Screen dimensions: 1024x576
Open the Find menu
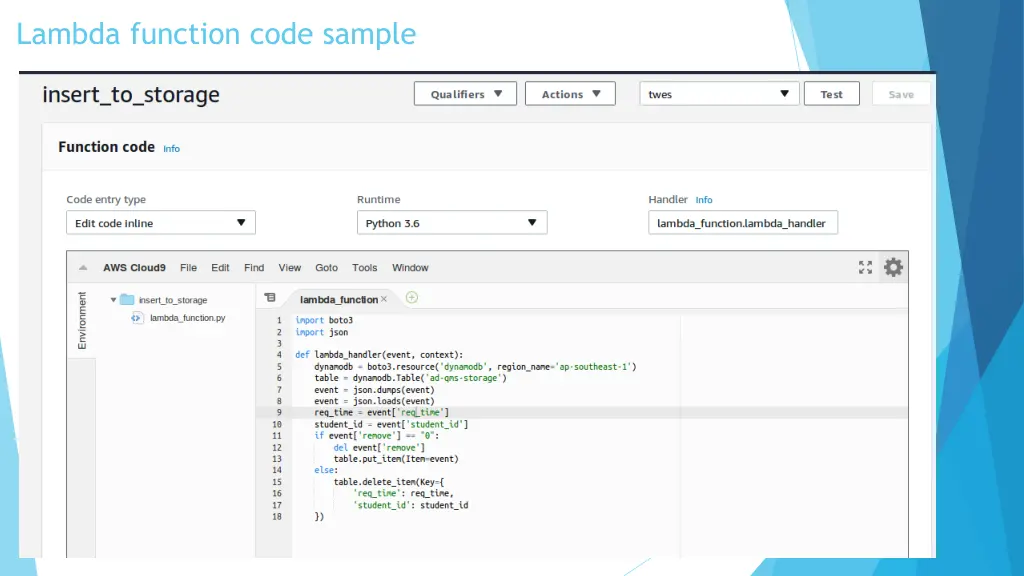point(254,268)
